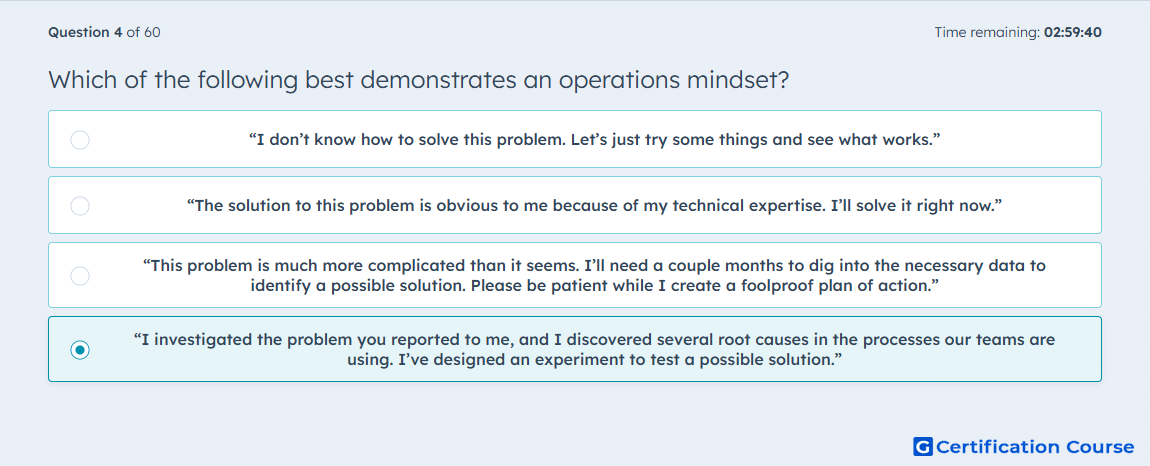Choose the "I don't know how to solve" option card

coord(574,139)
